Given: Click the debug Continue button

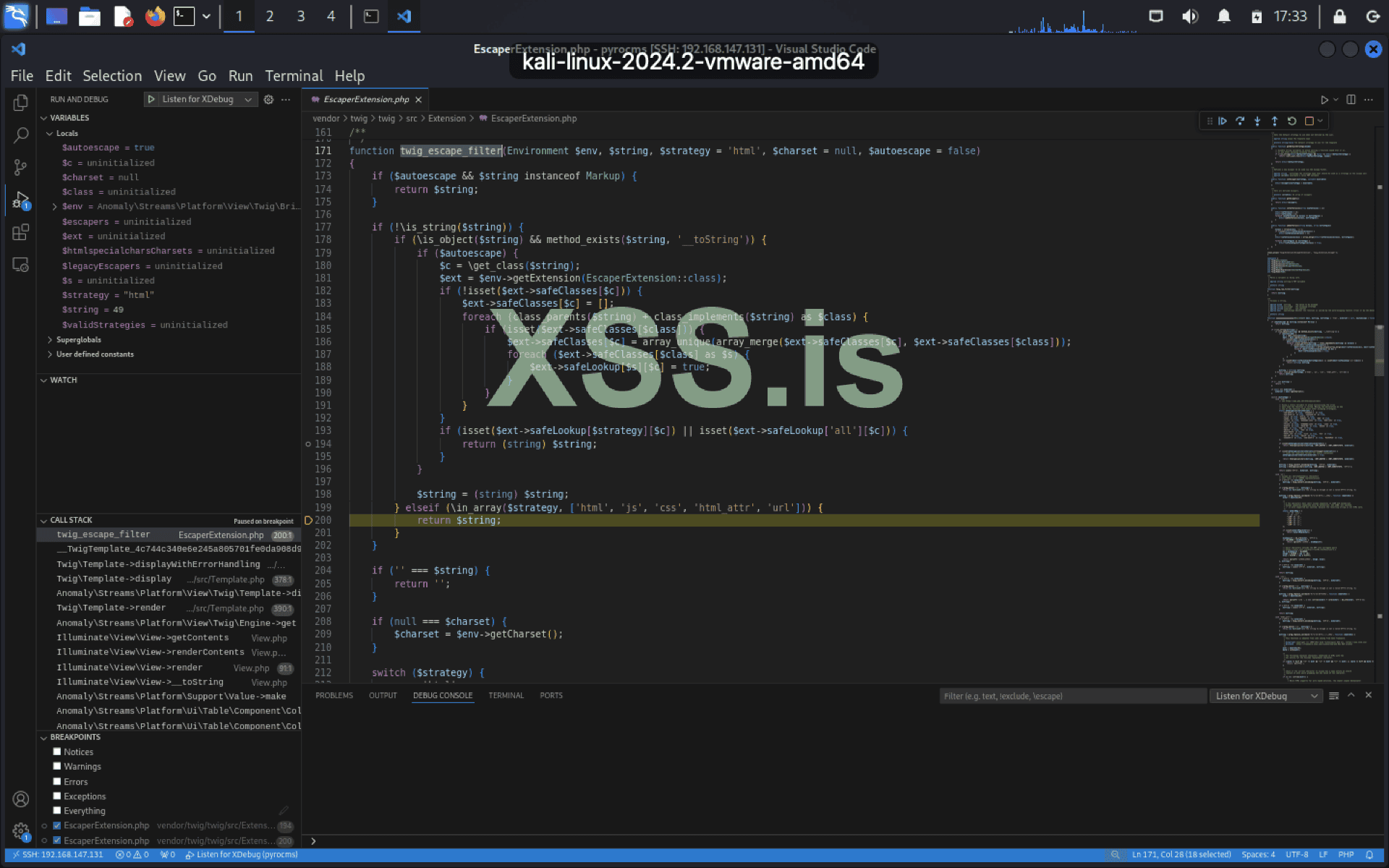Looking at the screenshot, I should coord(1223,121).
